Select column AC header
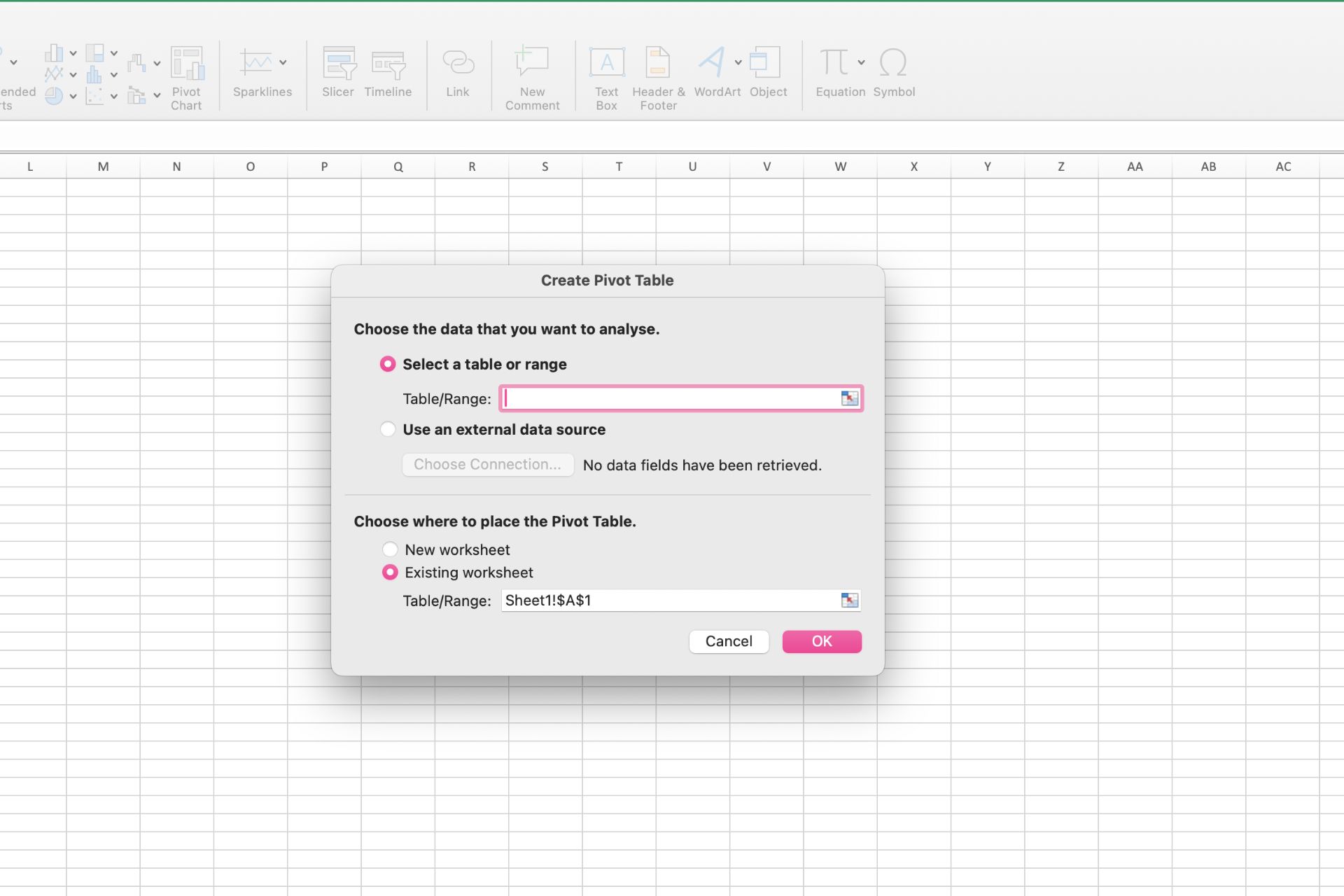 (1283, 167)
